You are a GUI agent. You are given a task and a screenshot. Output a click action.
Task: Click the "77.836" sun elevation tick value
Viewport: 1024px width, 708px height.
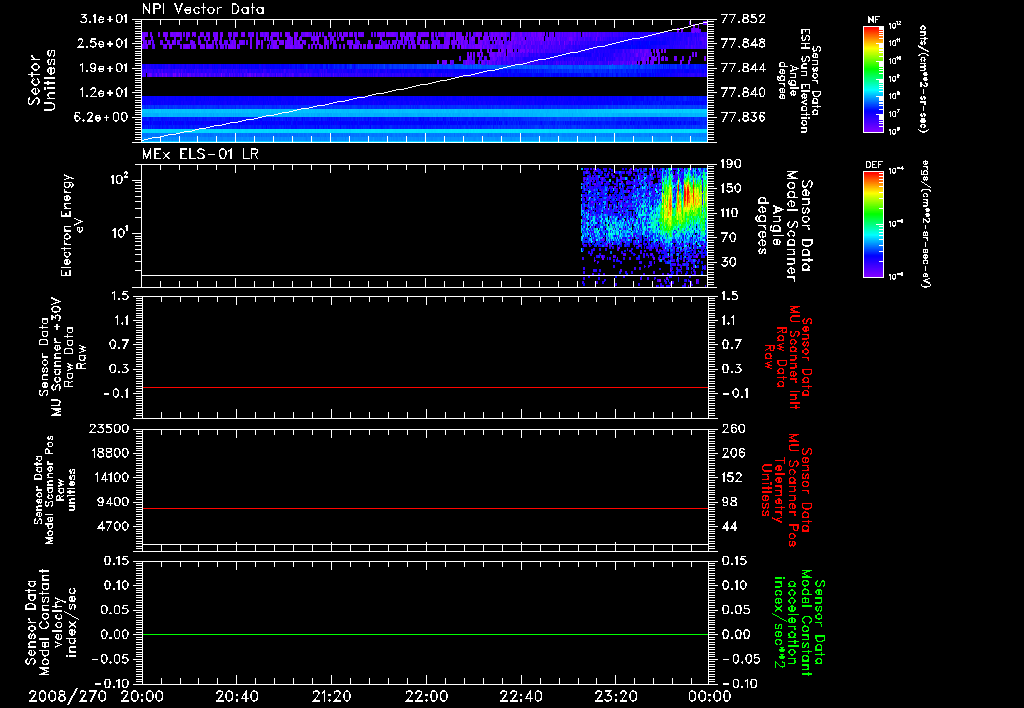[x=743, y=117]
